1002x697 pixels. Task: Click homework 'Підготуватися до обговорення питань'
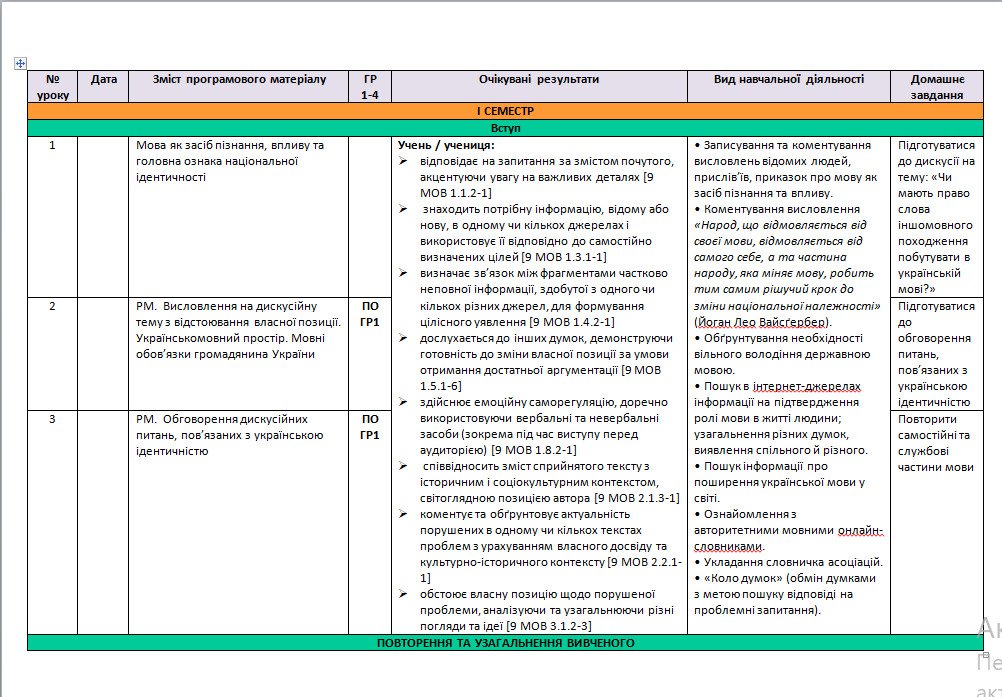coord(936,354)
